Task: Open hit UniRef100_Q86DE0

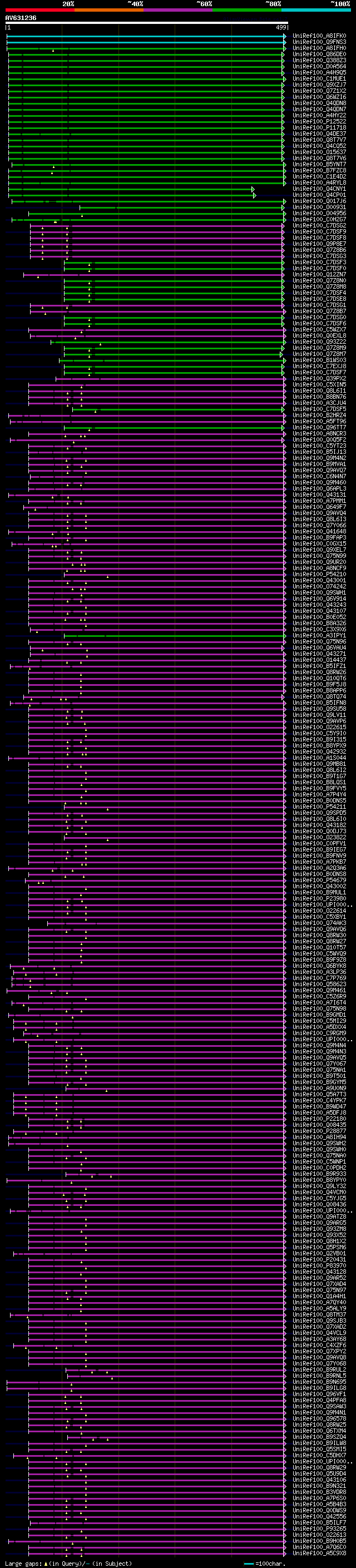Action: coord(319,54)
